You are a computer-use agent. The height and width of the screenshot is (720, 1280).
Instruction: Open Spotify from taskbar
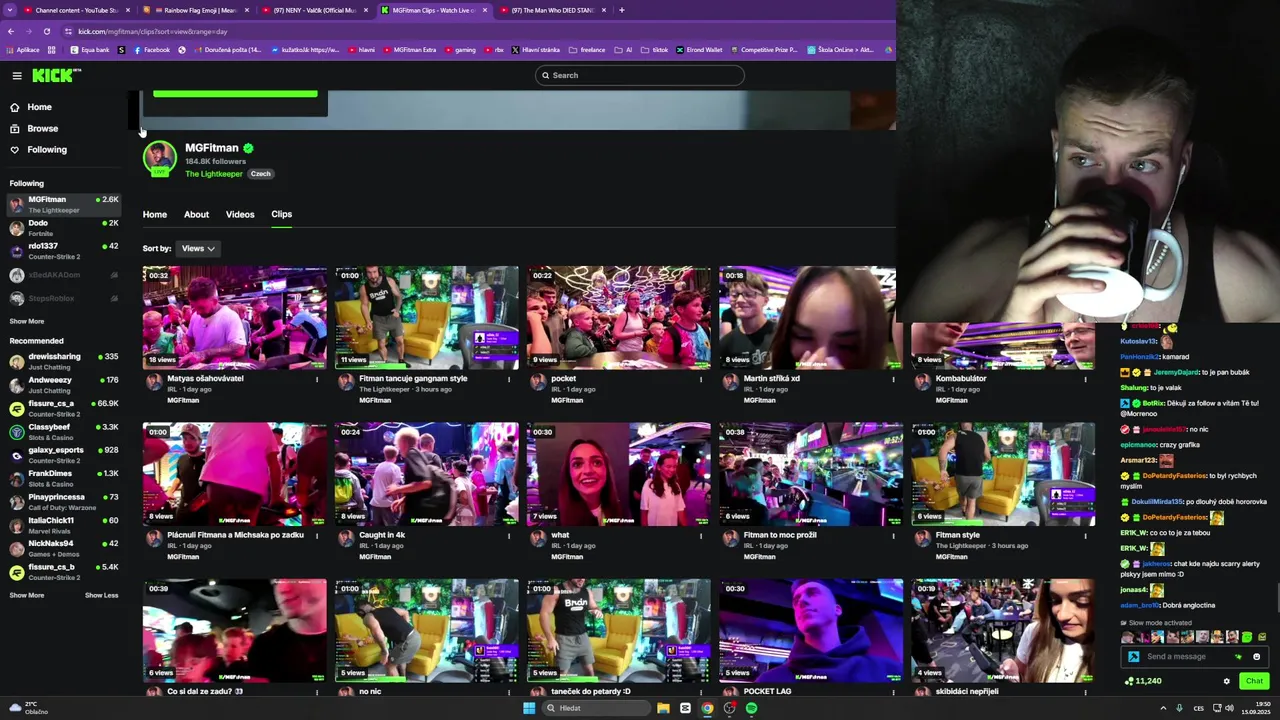(751, 708)
